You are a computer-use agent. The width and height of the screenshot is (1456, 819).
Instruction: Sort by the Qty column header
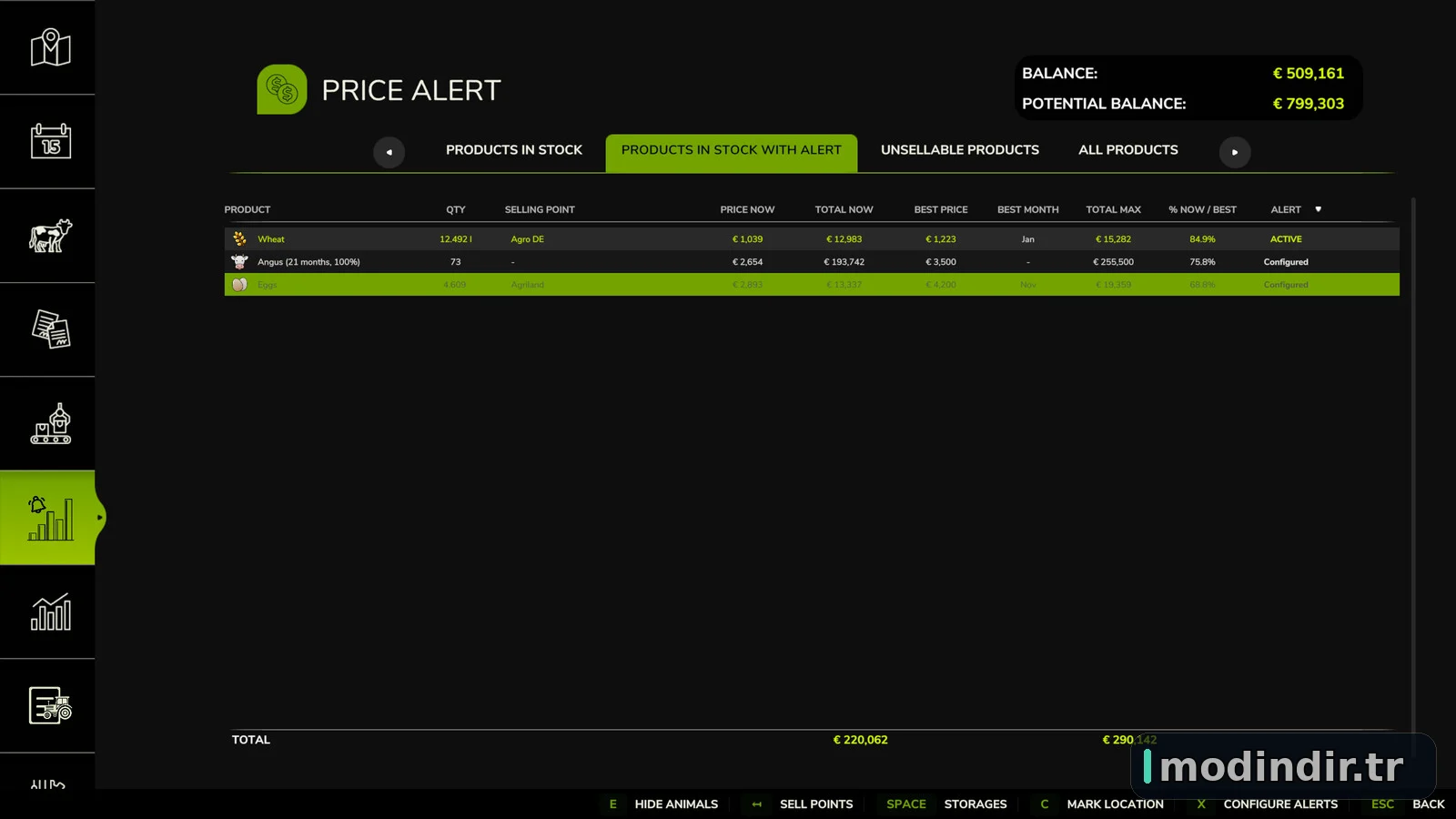pos(456,209)
